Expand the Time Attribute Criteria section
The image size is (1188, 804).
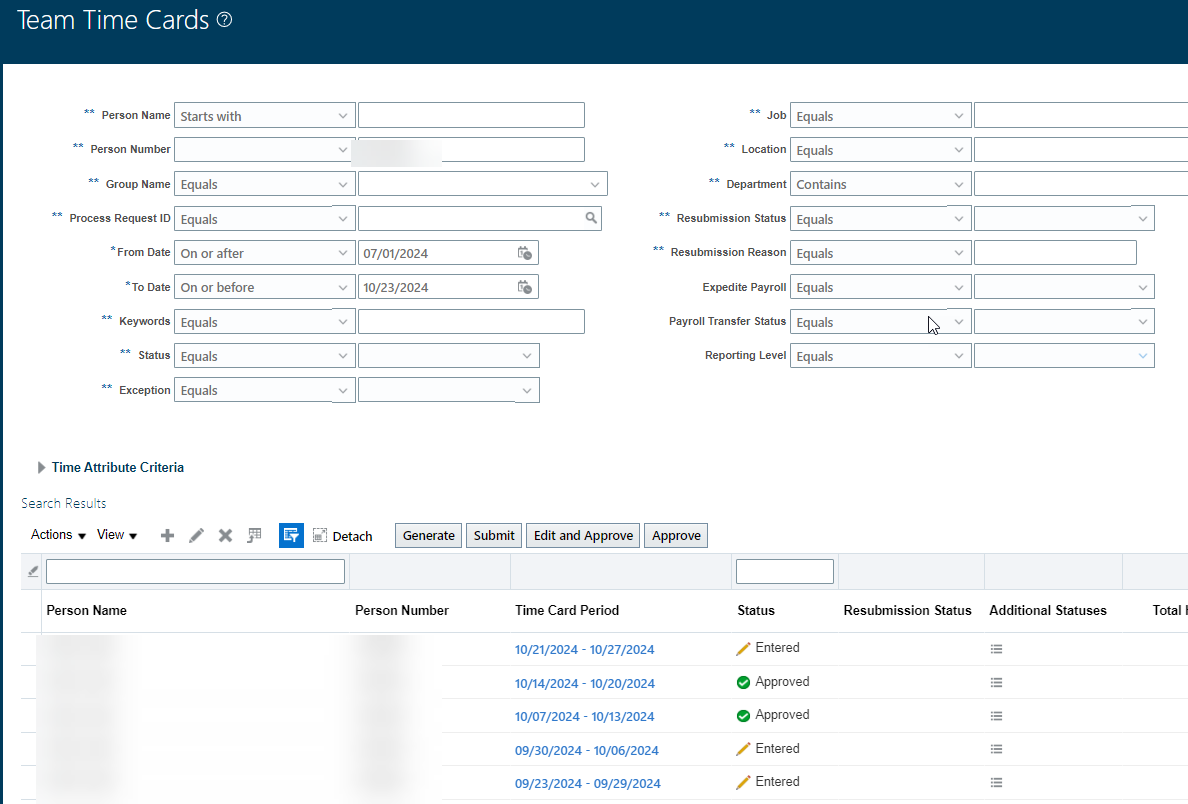(x=41, y=467)
